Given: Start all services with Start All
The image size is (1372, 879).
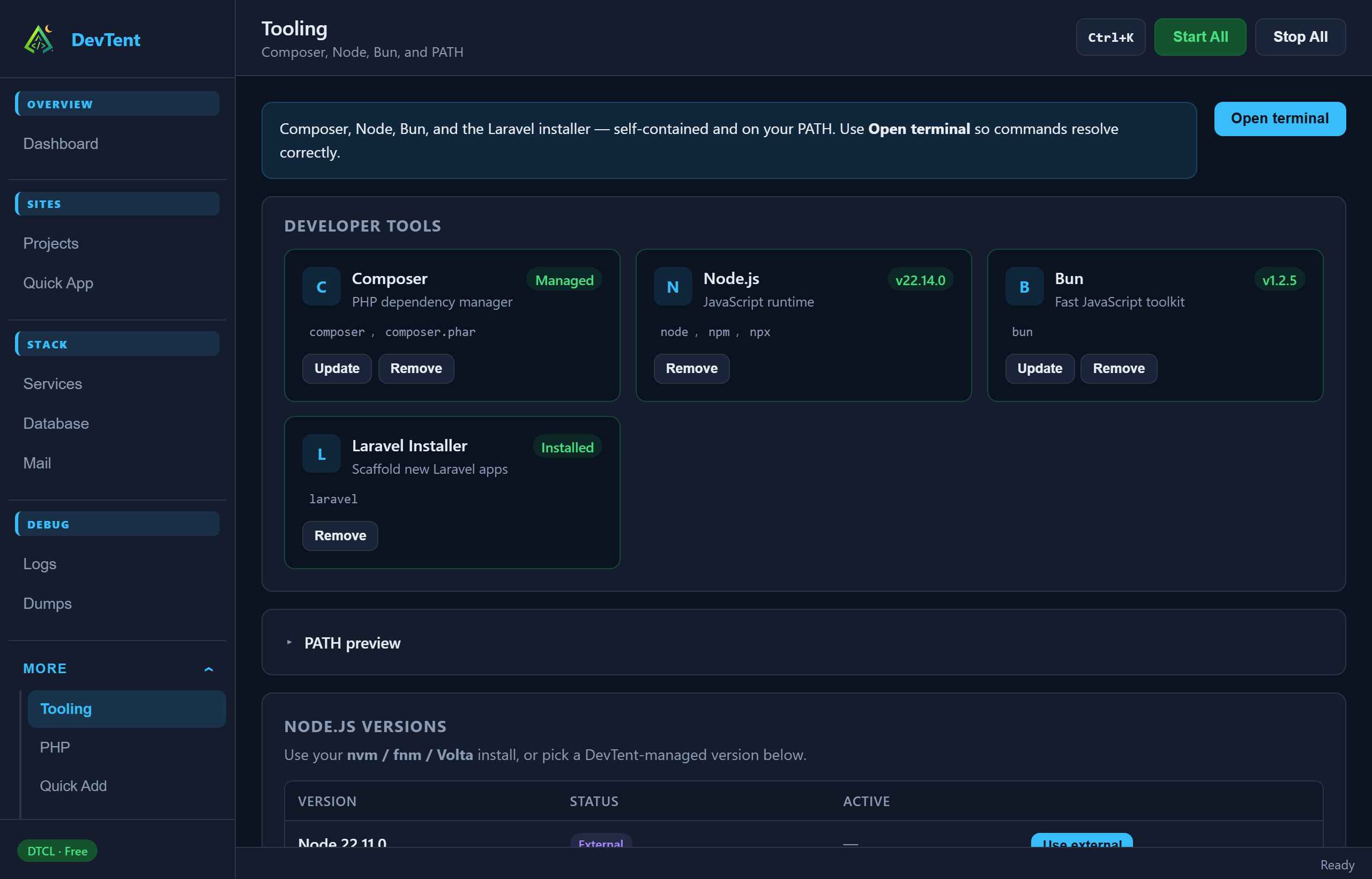Looking at the screenshot, I should click(x=1200, y=37).
